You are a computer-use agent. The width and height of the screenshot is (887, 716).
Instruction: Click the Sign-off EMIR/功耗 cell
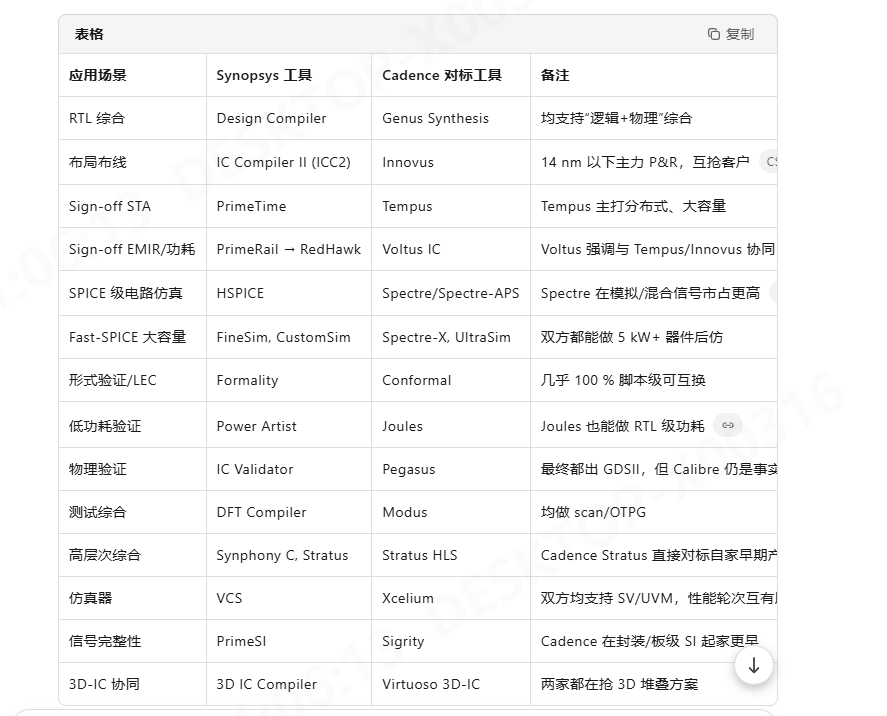(132, 249)
